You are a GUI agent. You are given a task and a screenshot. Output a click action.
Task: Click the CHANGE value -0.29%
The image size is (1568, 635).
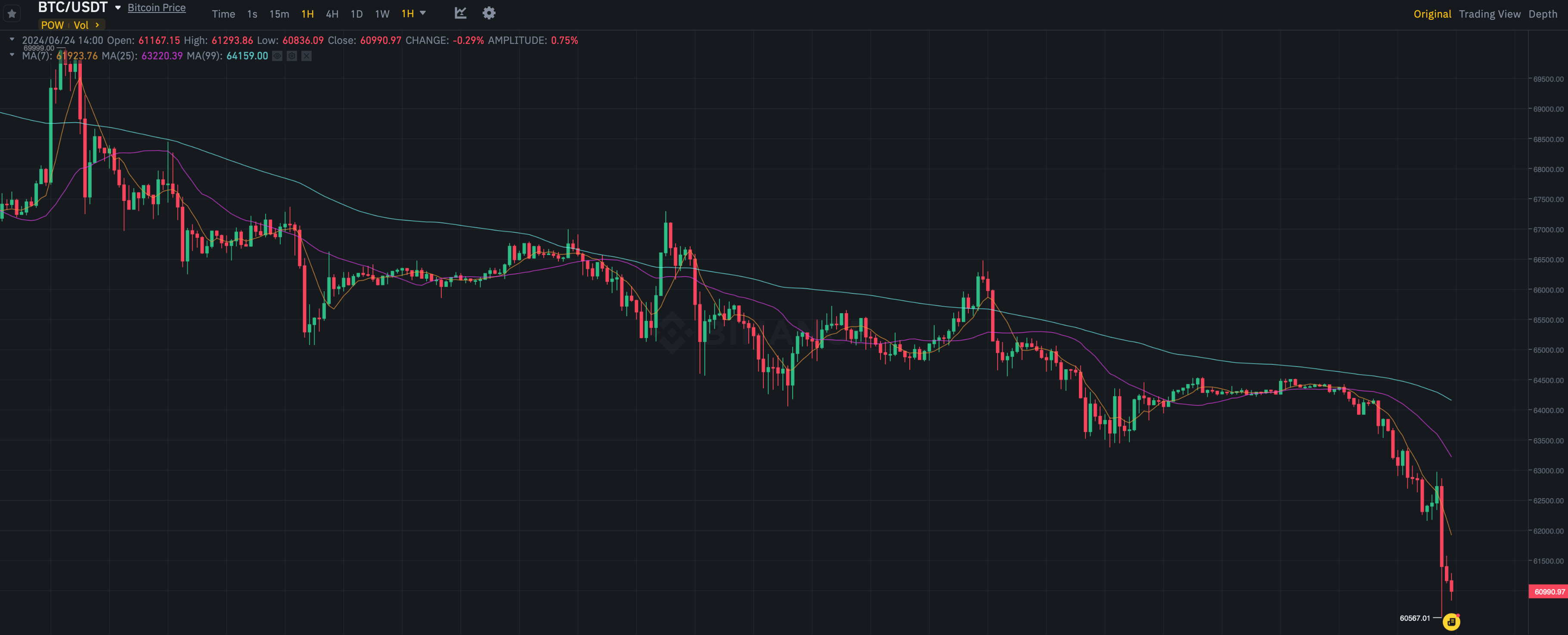pos(468,40)
